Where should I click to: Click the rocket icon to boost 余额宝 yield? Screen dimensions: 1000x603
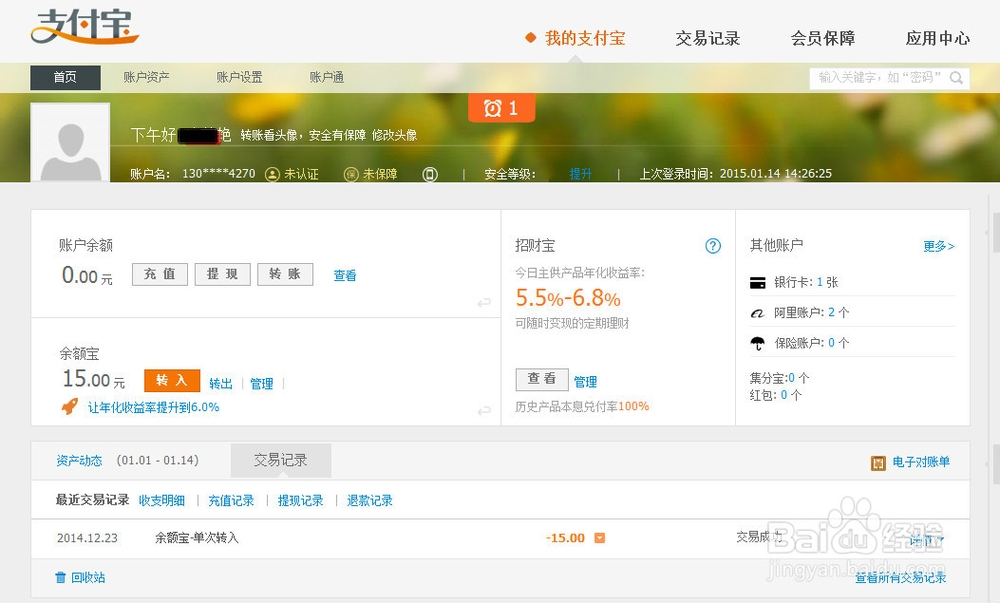click(68, 406)
